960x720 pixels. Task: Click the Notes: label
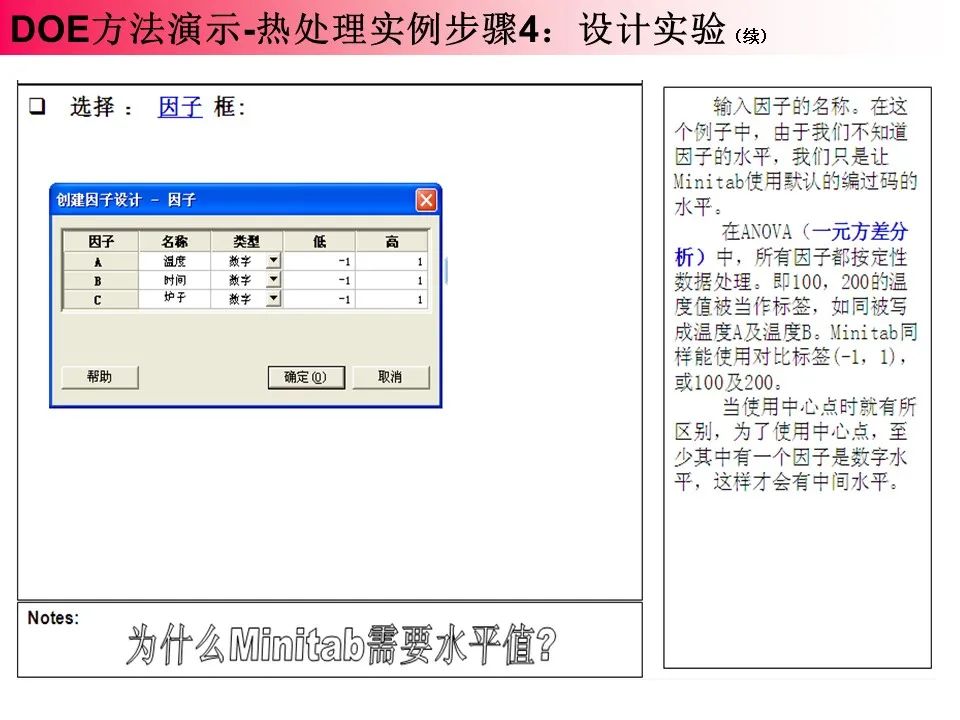click(53, 618)
